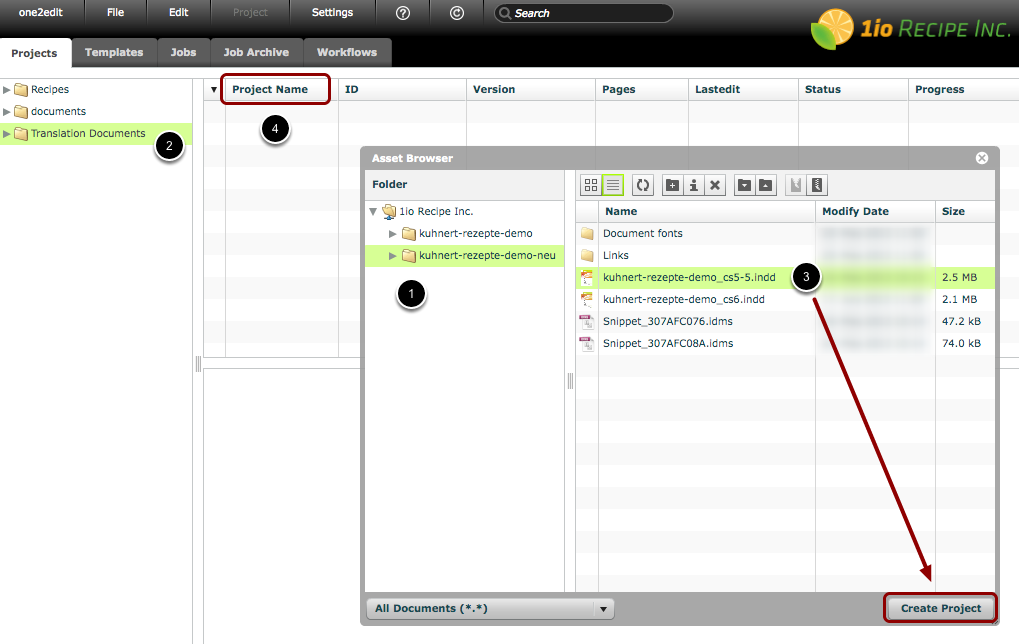This screenshot has height=644, width=1019.
Task: Expand the documents folder
Action: tap(6, 112)
